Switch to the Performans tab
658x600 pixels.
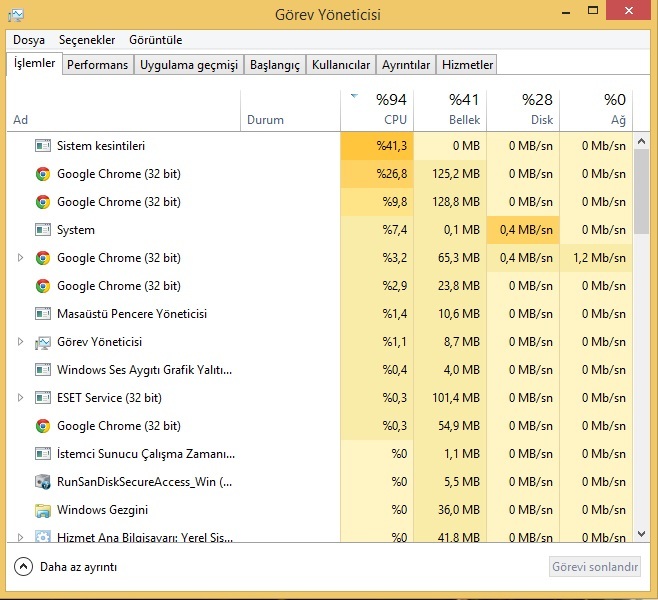tap(98, 65)
